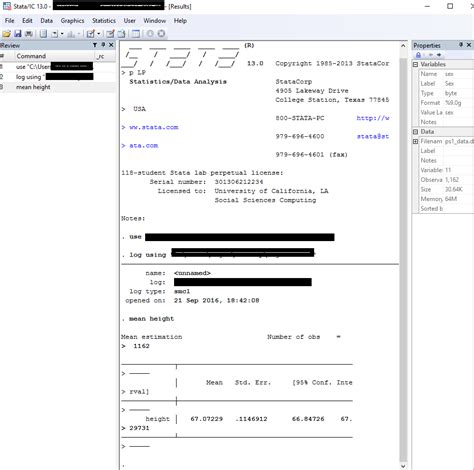Click the results scrollbar down arrow

403,466
